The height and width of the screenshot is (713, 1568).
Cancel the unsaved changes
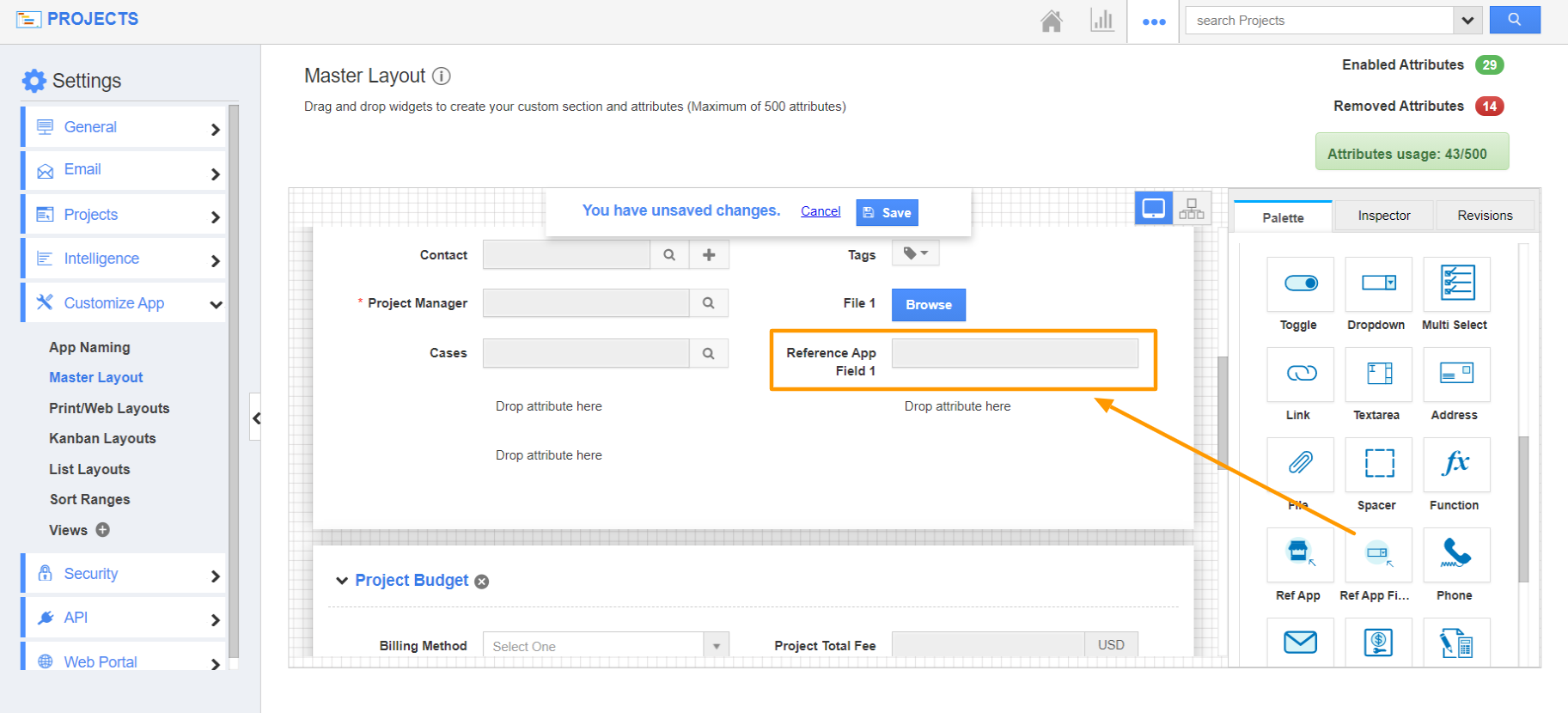coord(821,211)
